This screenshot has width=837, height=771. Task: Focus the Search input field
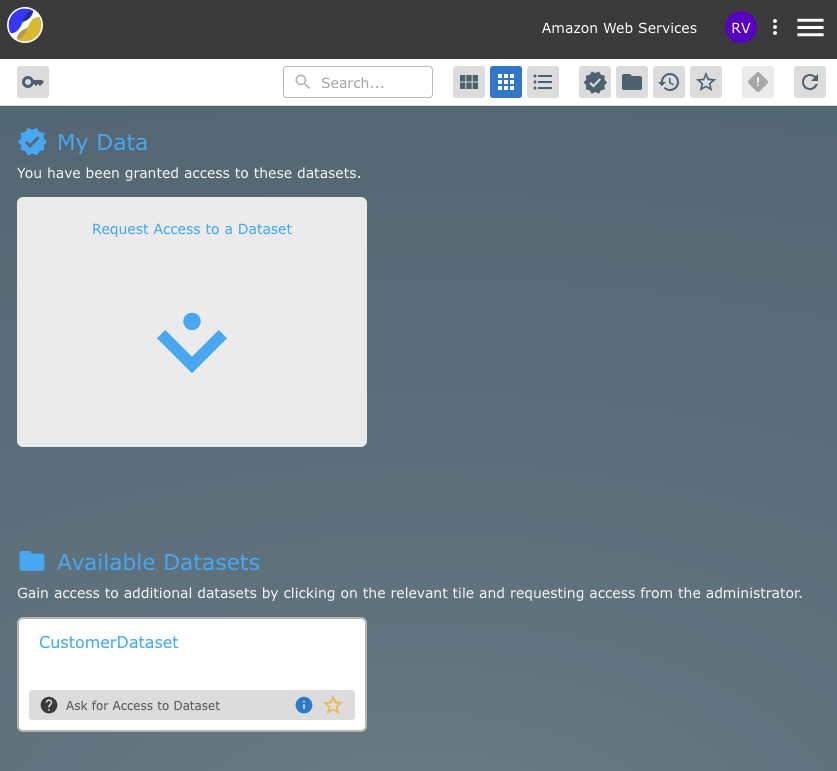[x=358, y=82]
